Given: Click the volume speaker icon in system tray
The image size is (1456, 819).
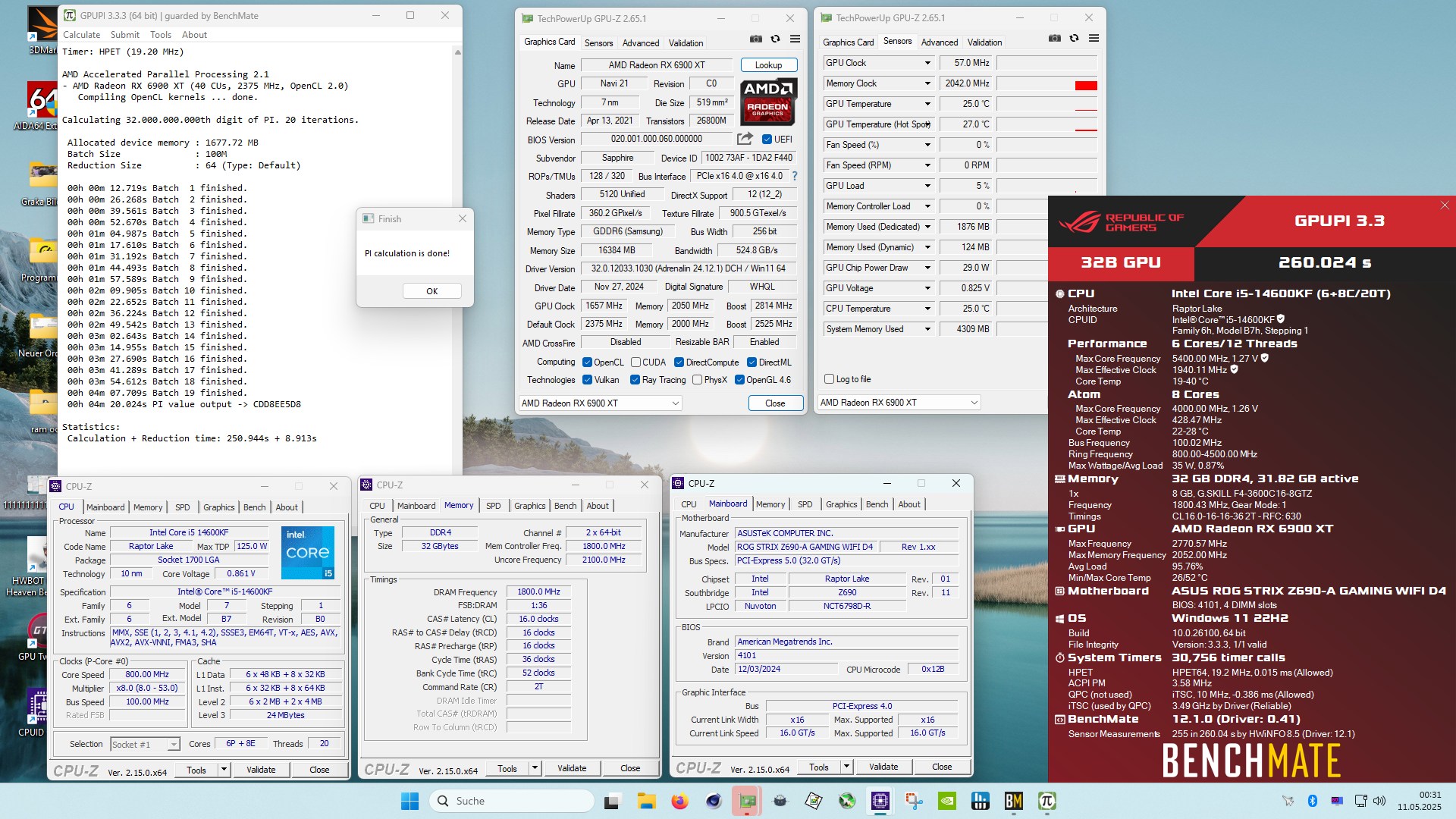Looking at the screenshot, I should tap(1379, 801).
